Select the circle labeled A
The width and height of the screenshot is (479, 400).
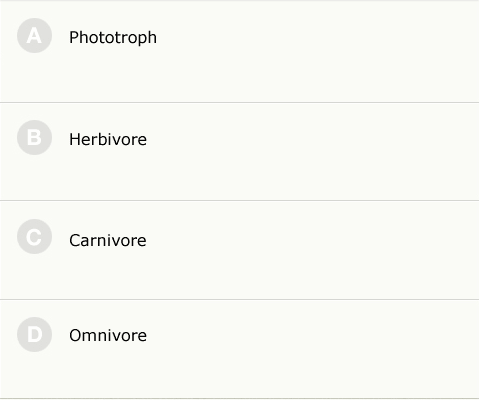[x=34, y=36]
